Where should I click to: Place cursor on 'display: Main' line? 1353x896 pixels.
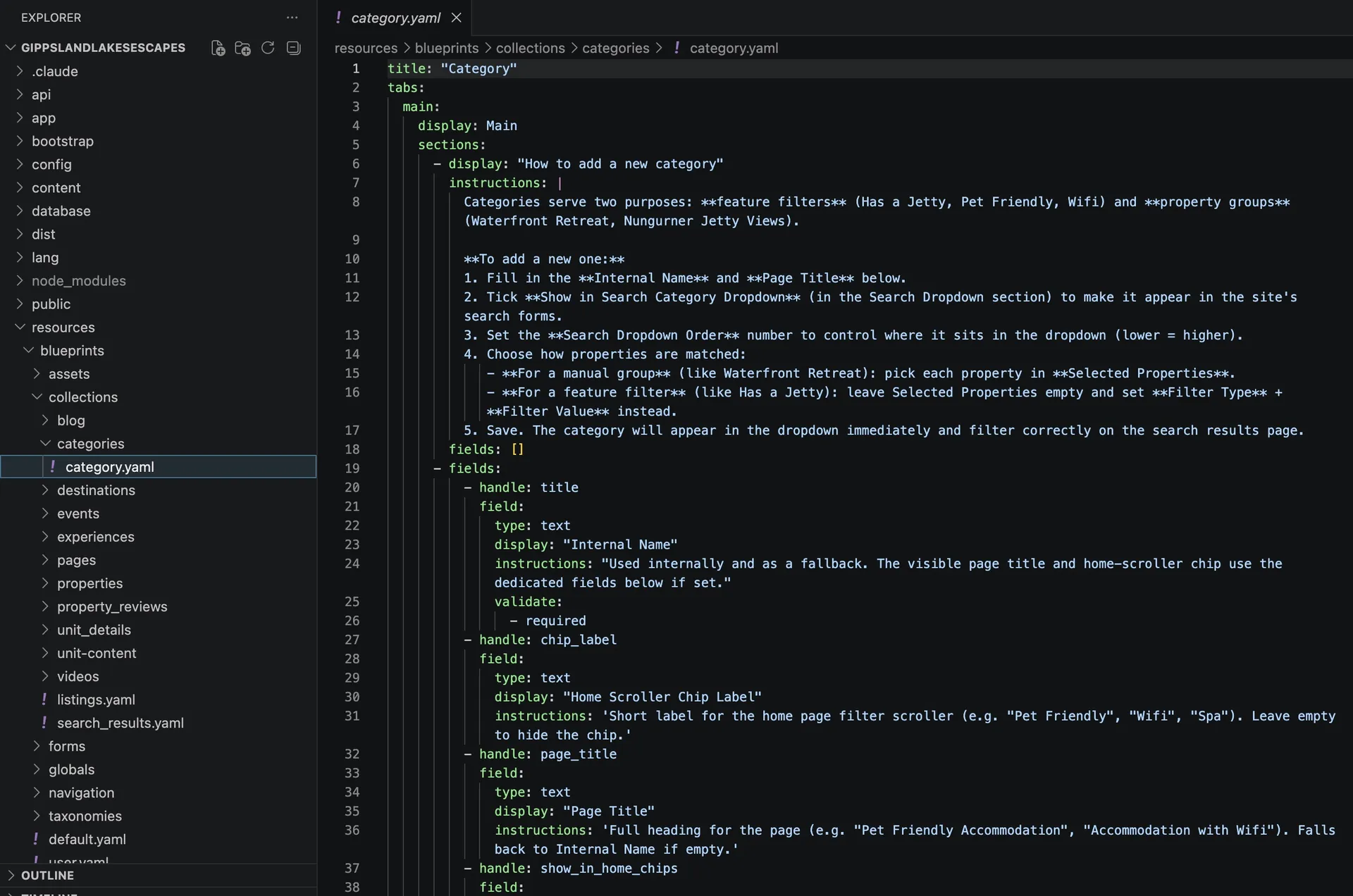click(x=467, y=125)
